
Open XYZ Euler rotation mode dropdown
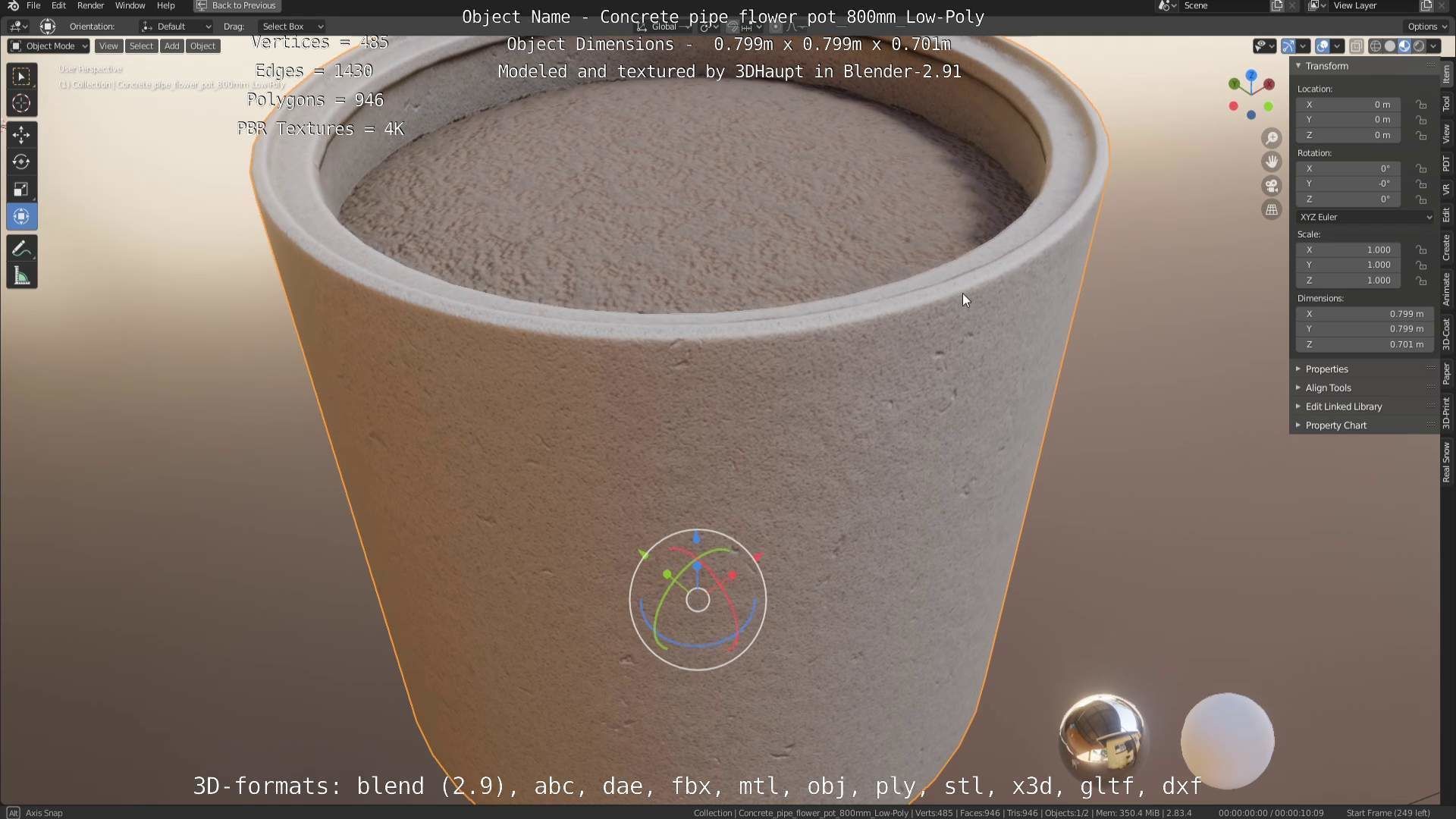[x=1365, y=217]
